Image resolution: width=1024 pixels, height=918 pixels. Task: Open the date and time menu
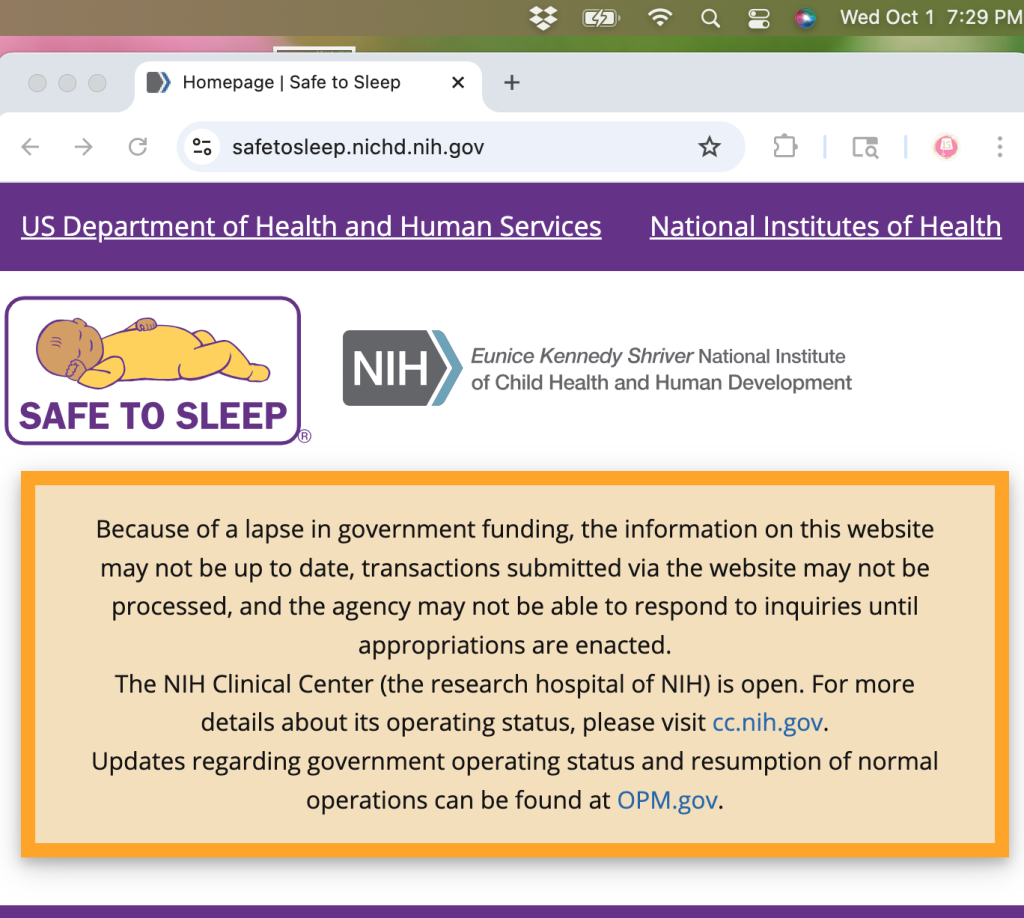(x=928, y=17)
